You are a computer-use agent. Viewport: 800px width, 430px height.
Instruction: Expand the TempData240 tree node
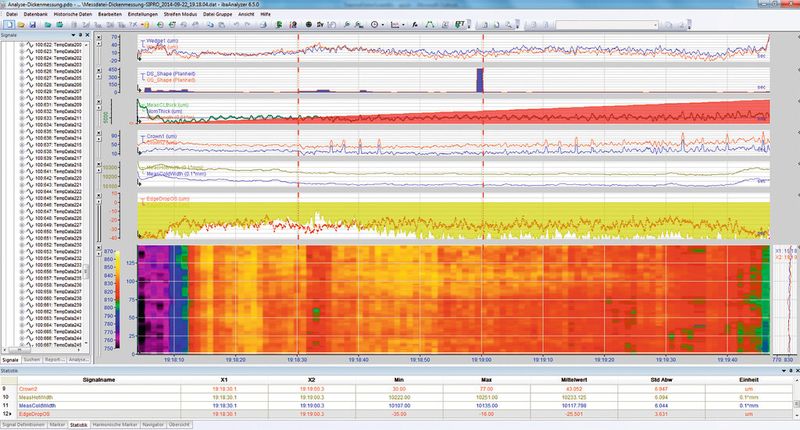pos(22,311)
